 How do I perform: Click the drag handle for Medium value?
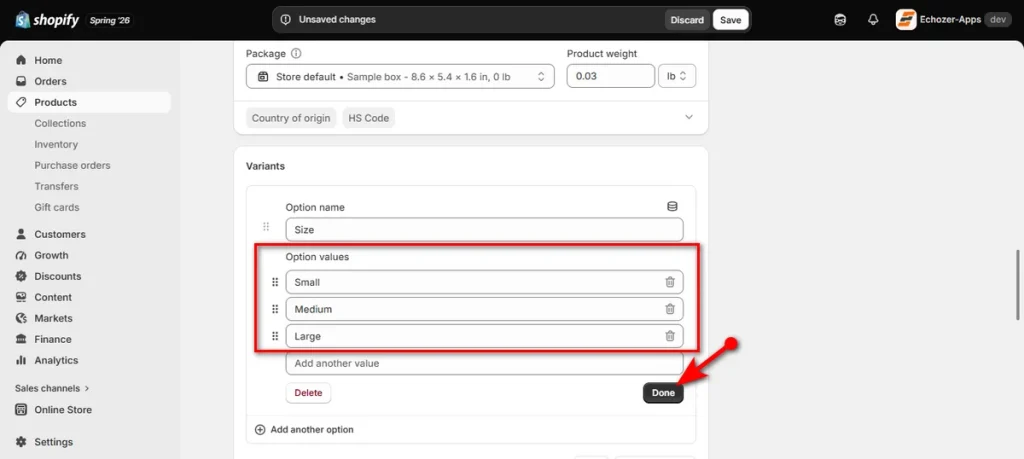(x=275, y=309)
